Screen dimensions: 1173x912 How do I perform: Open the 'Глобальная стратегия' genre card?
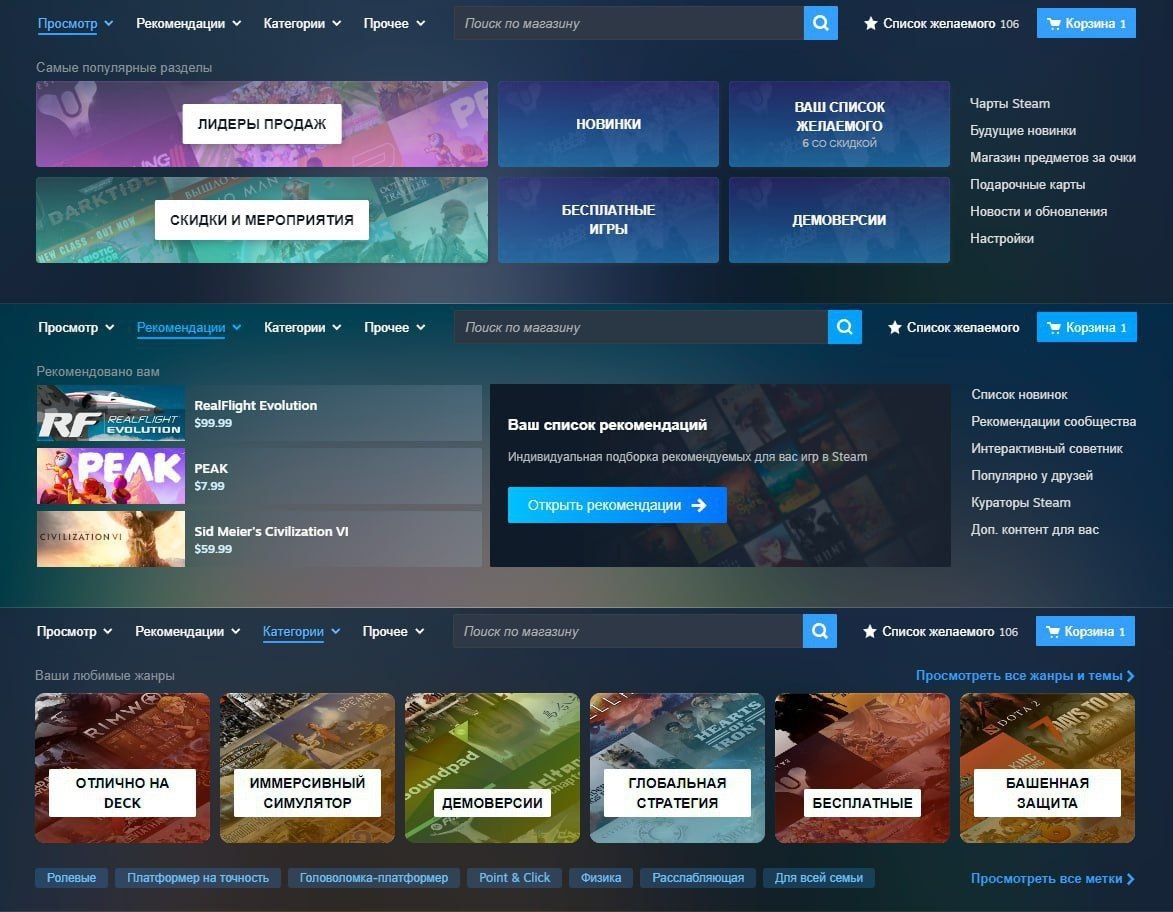point(677,768)
